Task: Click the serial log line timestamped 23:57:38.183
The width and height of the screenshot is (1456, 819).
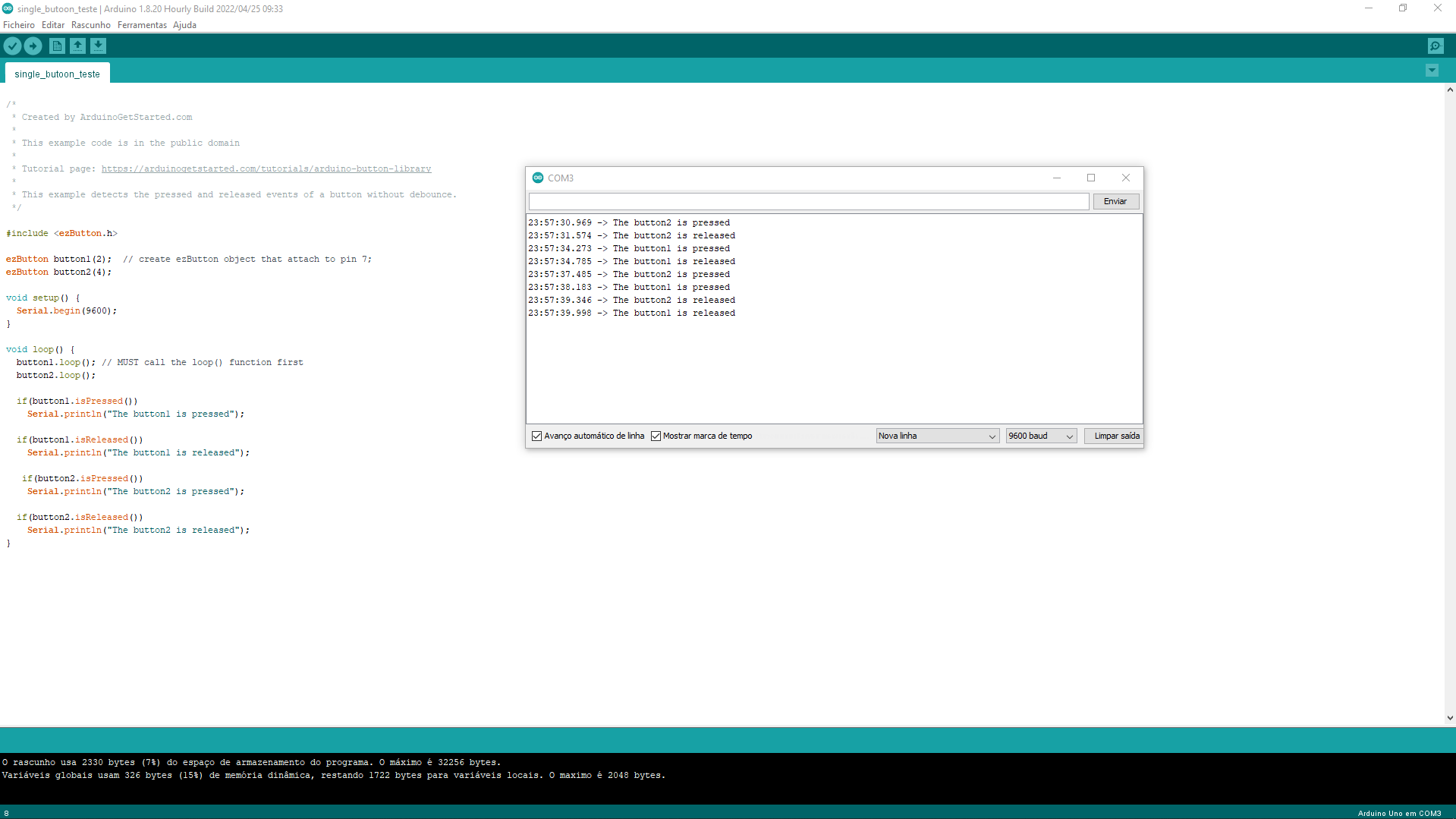Action: pos(629,288)
